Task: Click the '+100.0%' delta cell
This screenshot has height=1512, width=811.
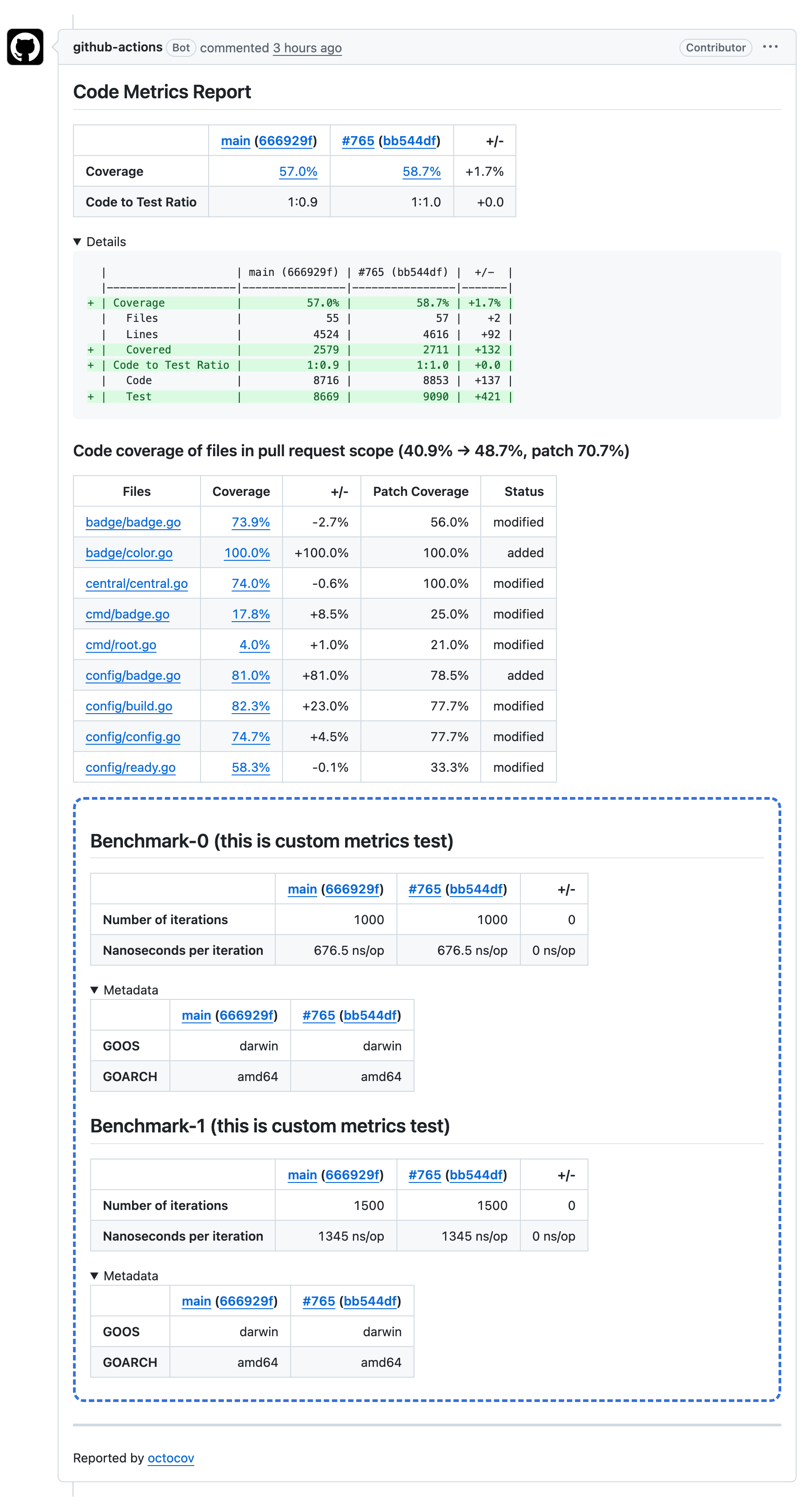Action: tap(321, 553)
